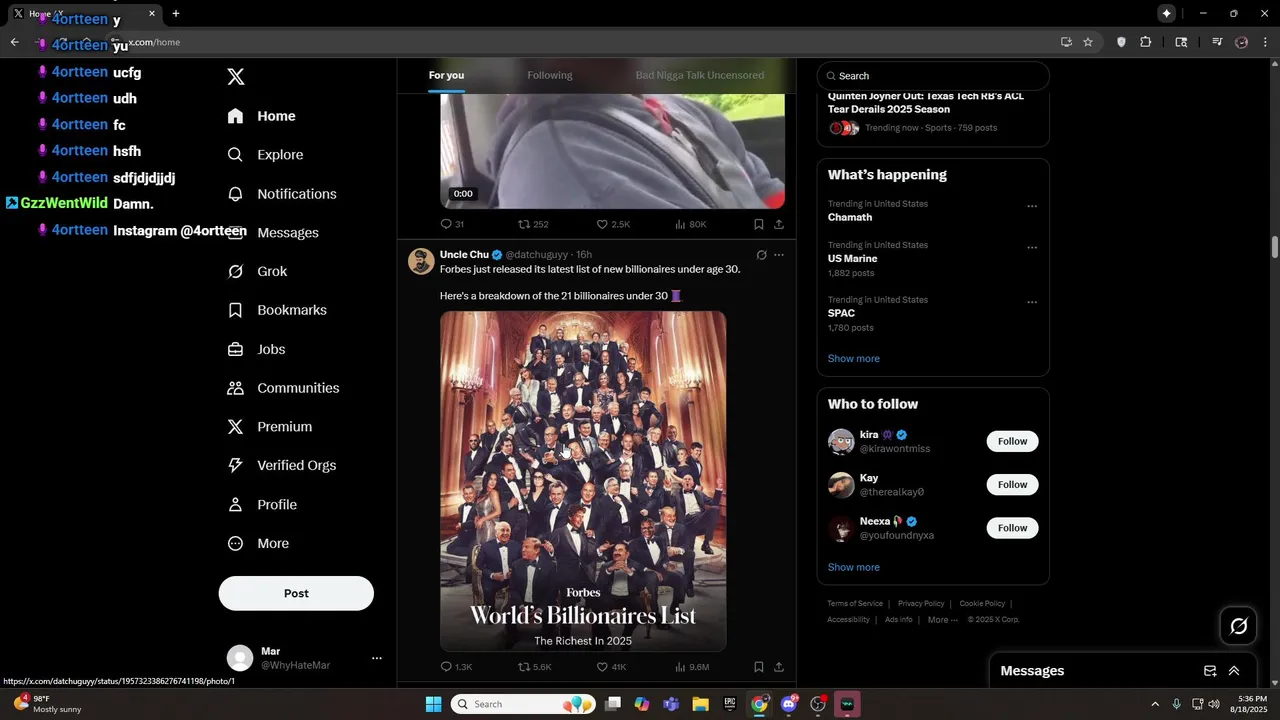Switch to the Following tab

[550, 75]
